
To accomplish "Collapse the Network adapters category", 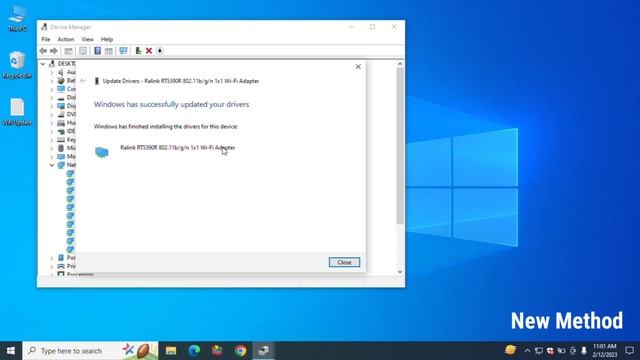I will point(52,165).
